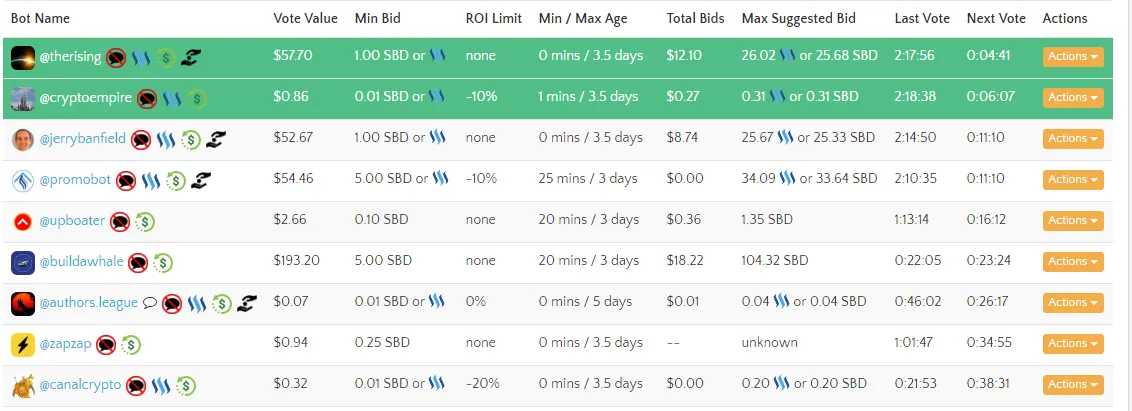This screenshot has height=411, width=1132.
Task: Click the plain speech bubble icon beside @authors.league
Action: (x=149, y=303)
